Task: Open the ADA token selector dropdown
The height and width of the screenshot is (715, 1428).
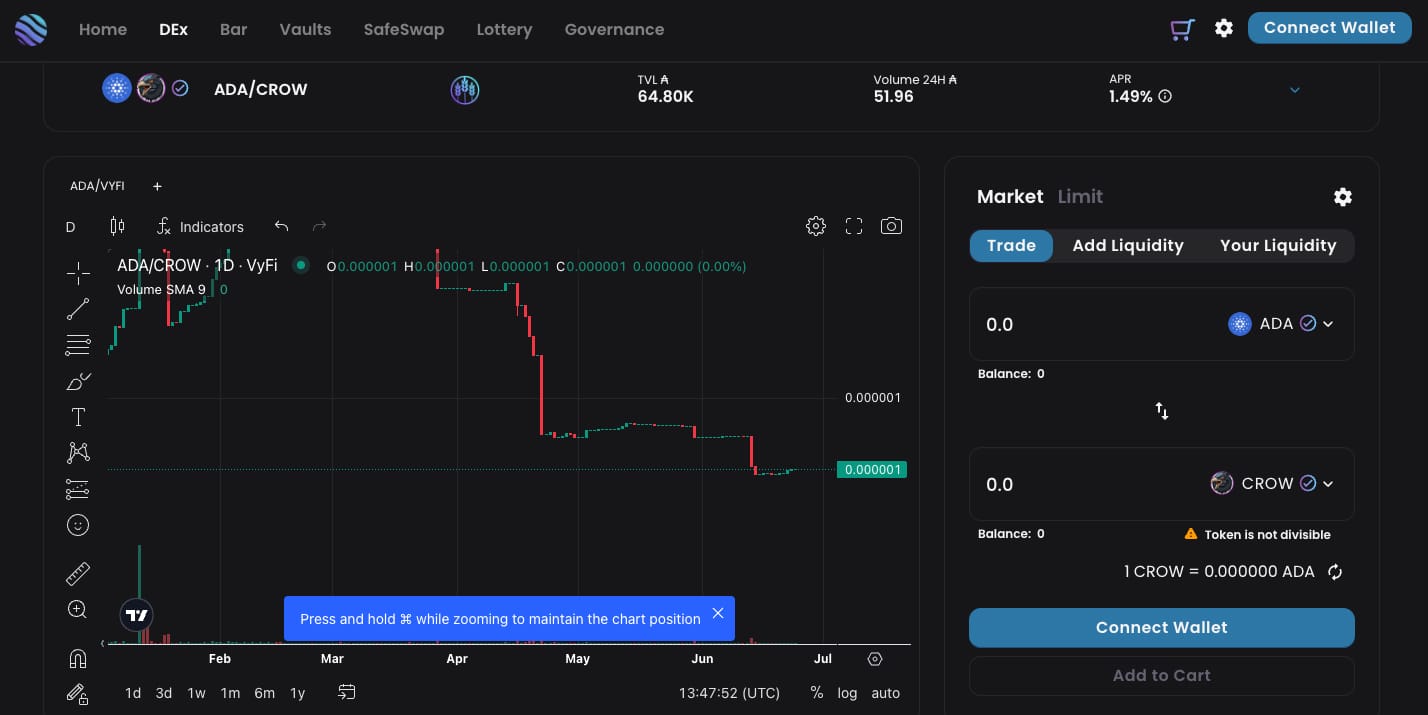Action: point(1281,324)
